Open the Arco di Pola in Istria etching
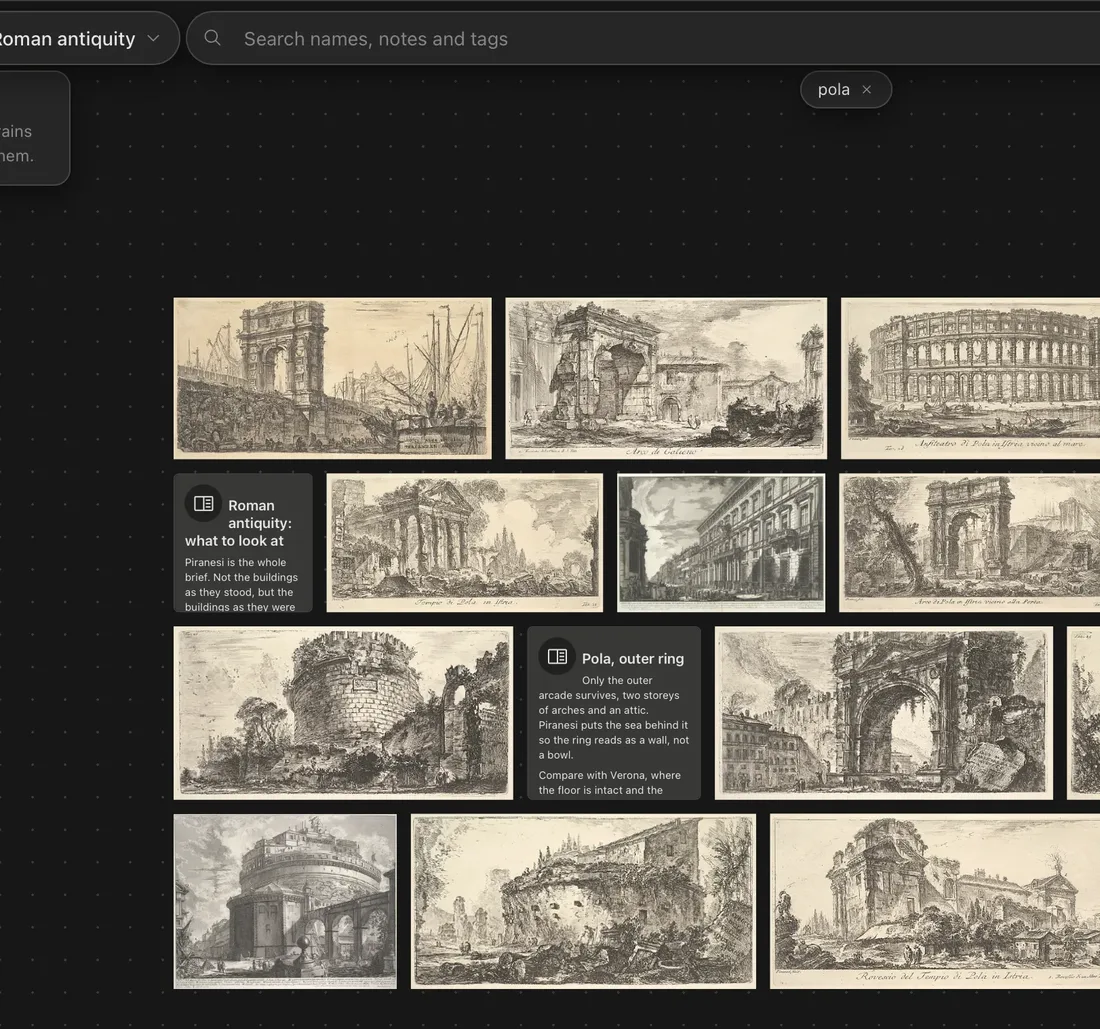The image size is (1100, 1029). pos(970,542)
